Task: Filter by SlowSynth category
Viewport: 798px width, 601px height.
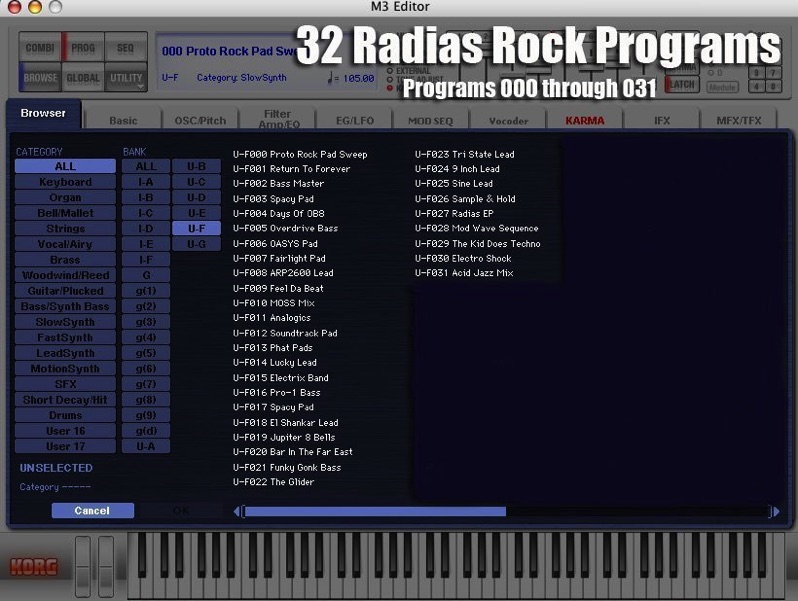Action: point(65,322)
